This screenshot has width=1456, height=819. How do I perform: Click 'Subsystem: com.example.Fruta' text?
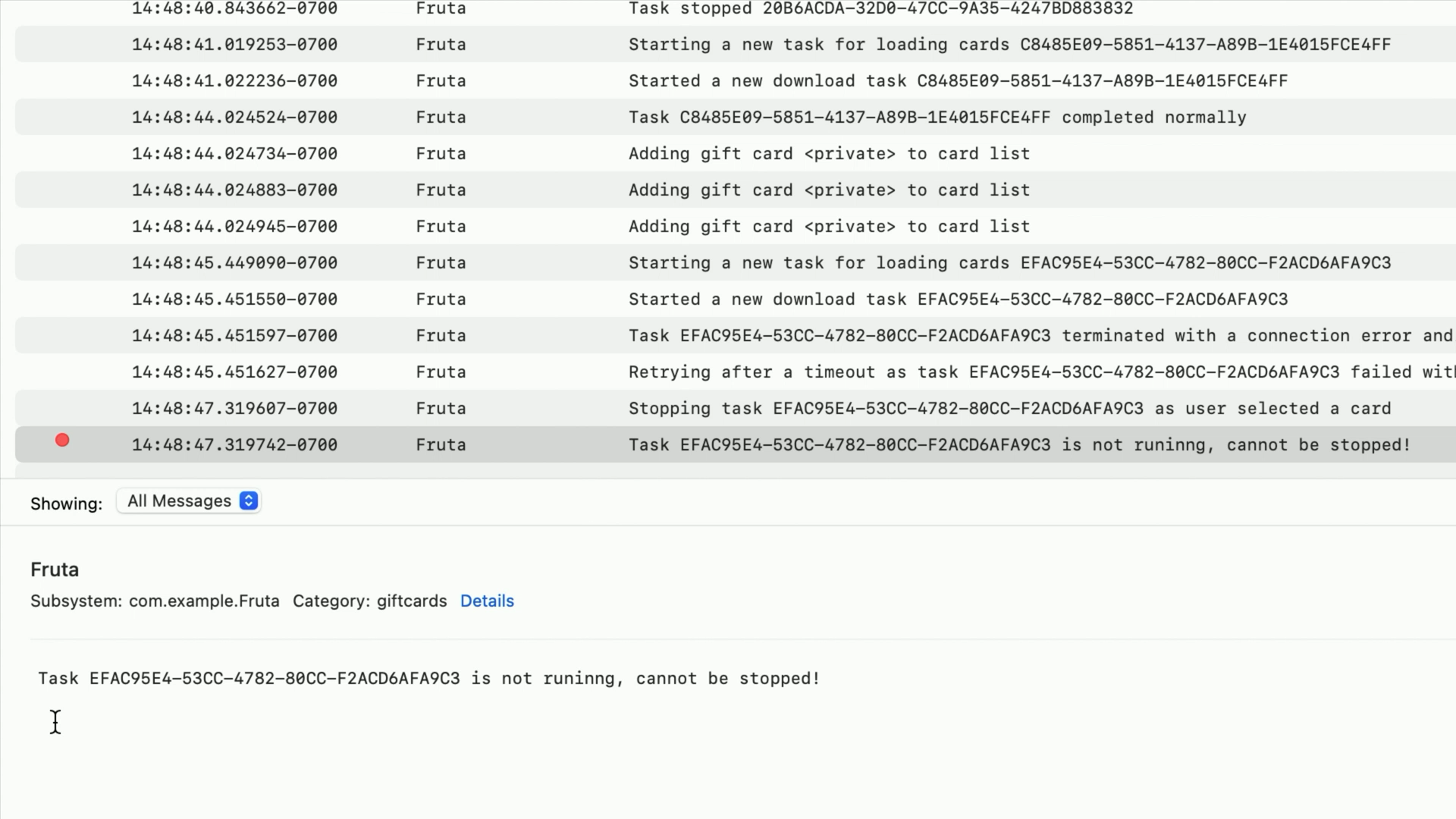tap(155, 601)
